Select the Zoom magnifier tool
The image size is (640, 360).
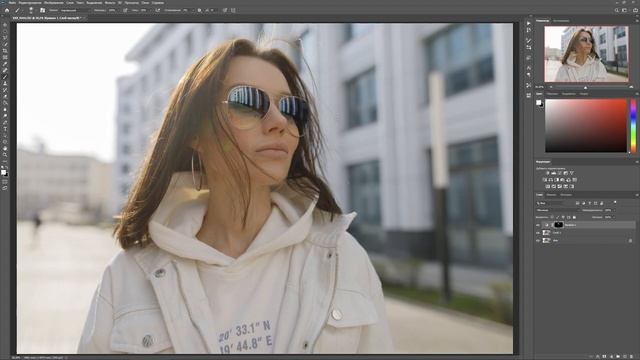(x=5, y=155)
